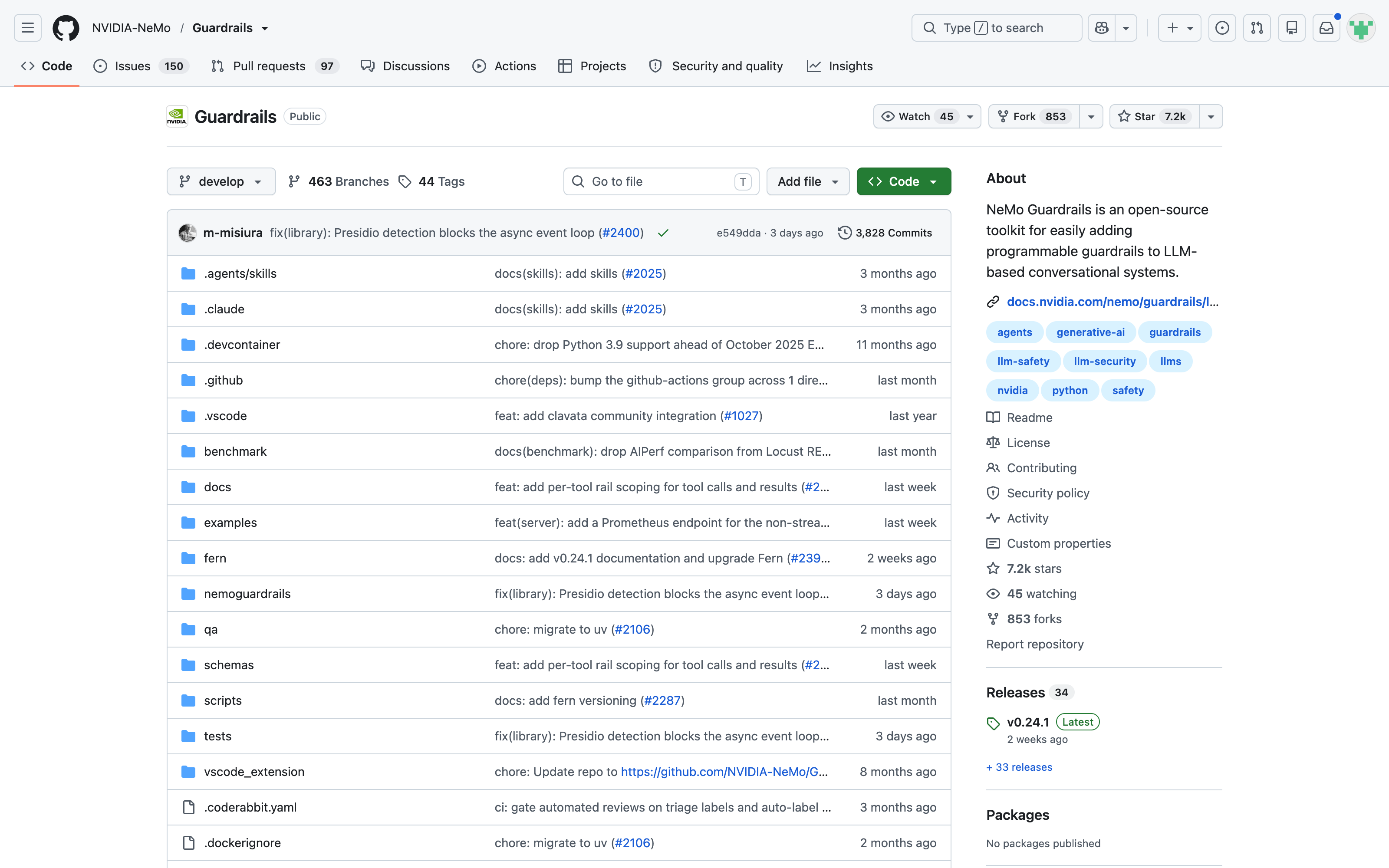Click m-misiura's avatar on latest commit
This screenshot has width=1389, height=868.
point(188,233)
